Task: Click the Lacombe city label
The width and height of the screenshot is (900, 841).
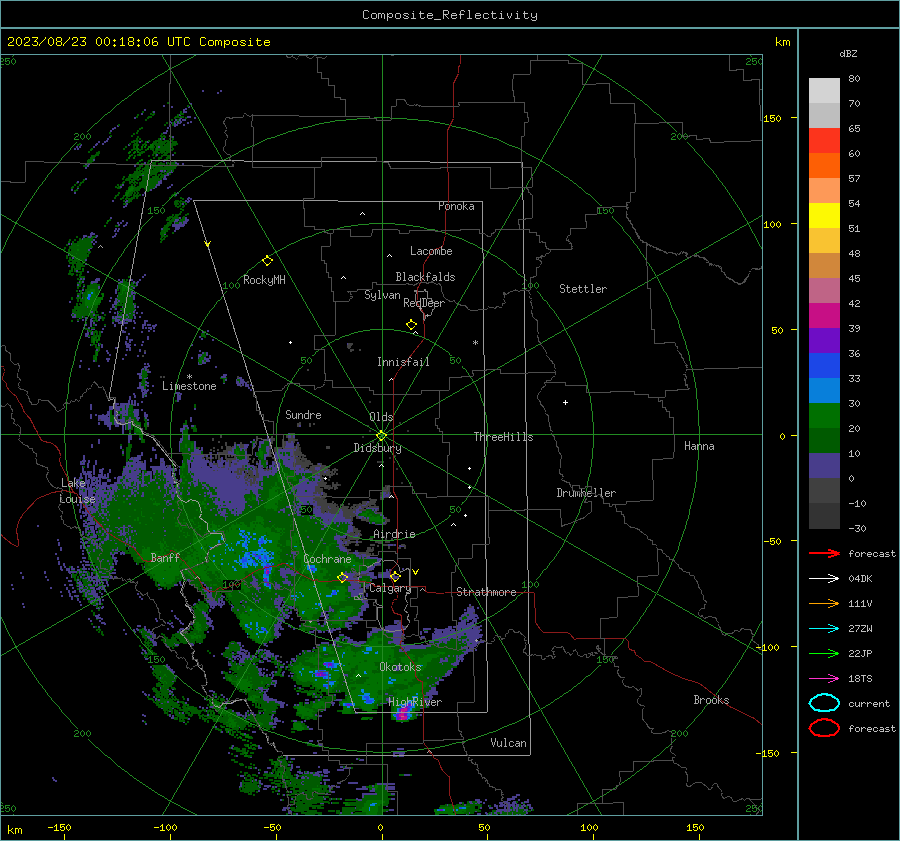Action: pyautogui.click(x=431, y=251)
